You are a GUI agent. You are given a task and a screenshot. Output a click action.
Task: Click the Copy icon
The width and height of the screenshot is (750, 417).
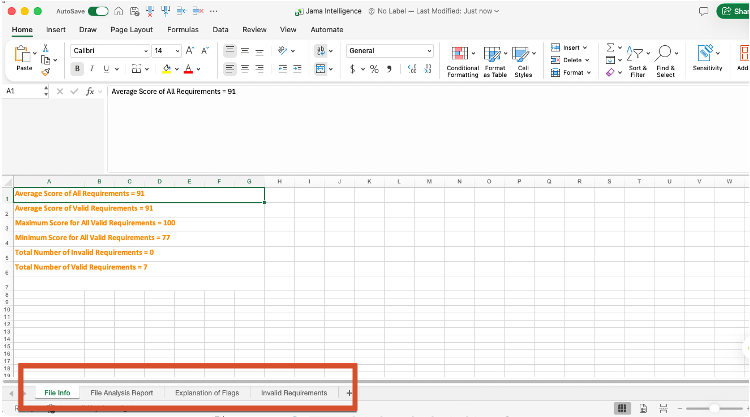click(x=45, y=60)
